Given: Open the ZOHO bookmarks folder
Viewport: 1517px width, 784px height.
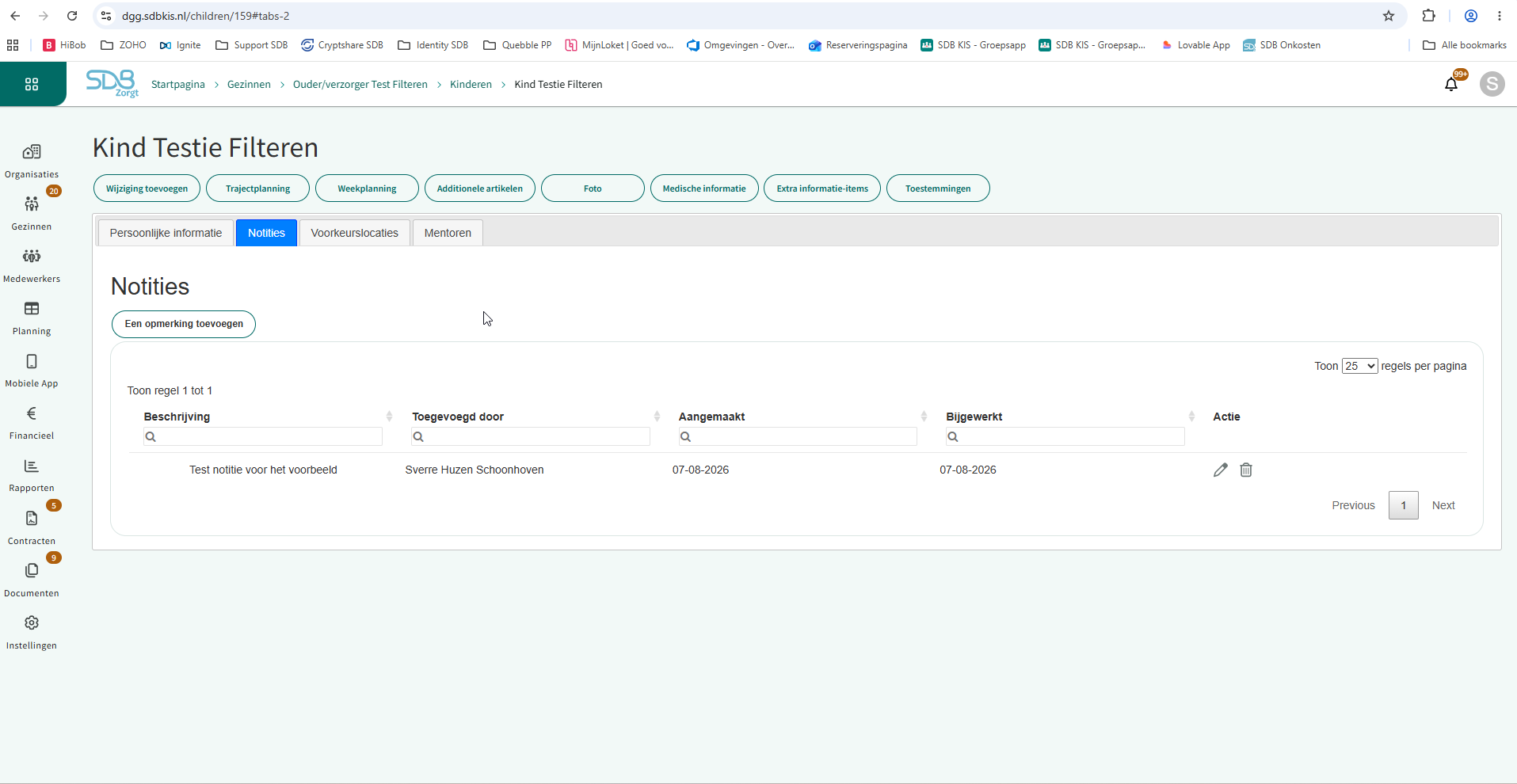Looking at the screenshot, I should 124,45.
